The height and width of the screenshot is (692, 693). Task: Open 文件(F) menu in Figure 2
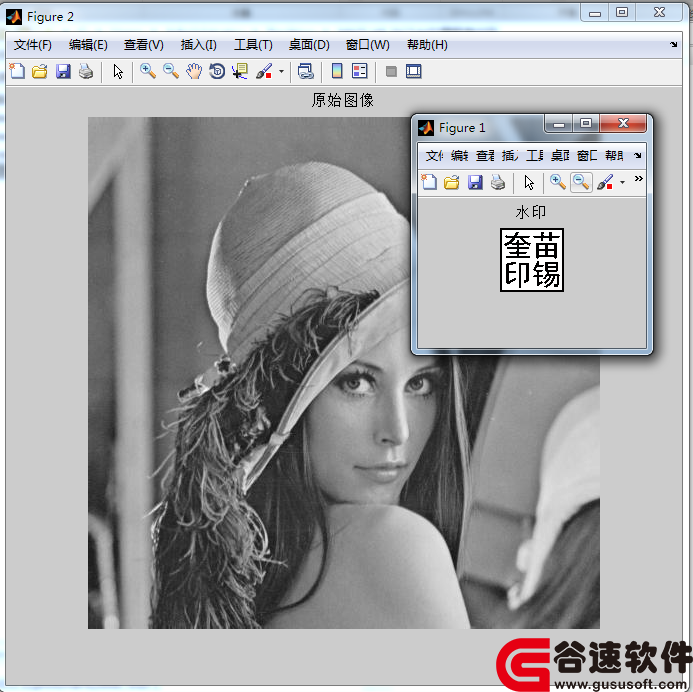click(33, 45)
